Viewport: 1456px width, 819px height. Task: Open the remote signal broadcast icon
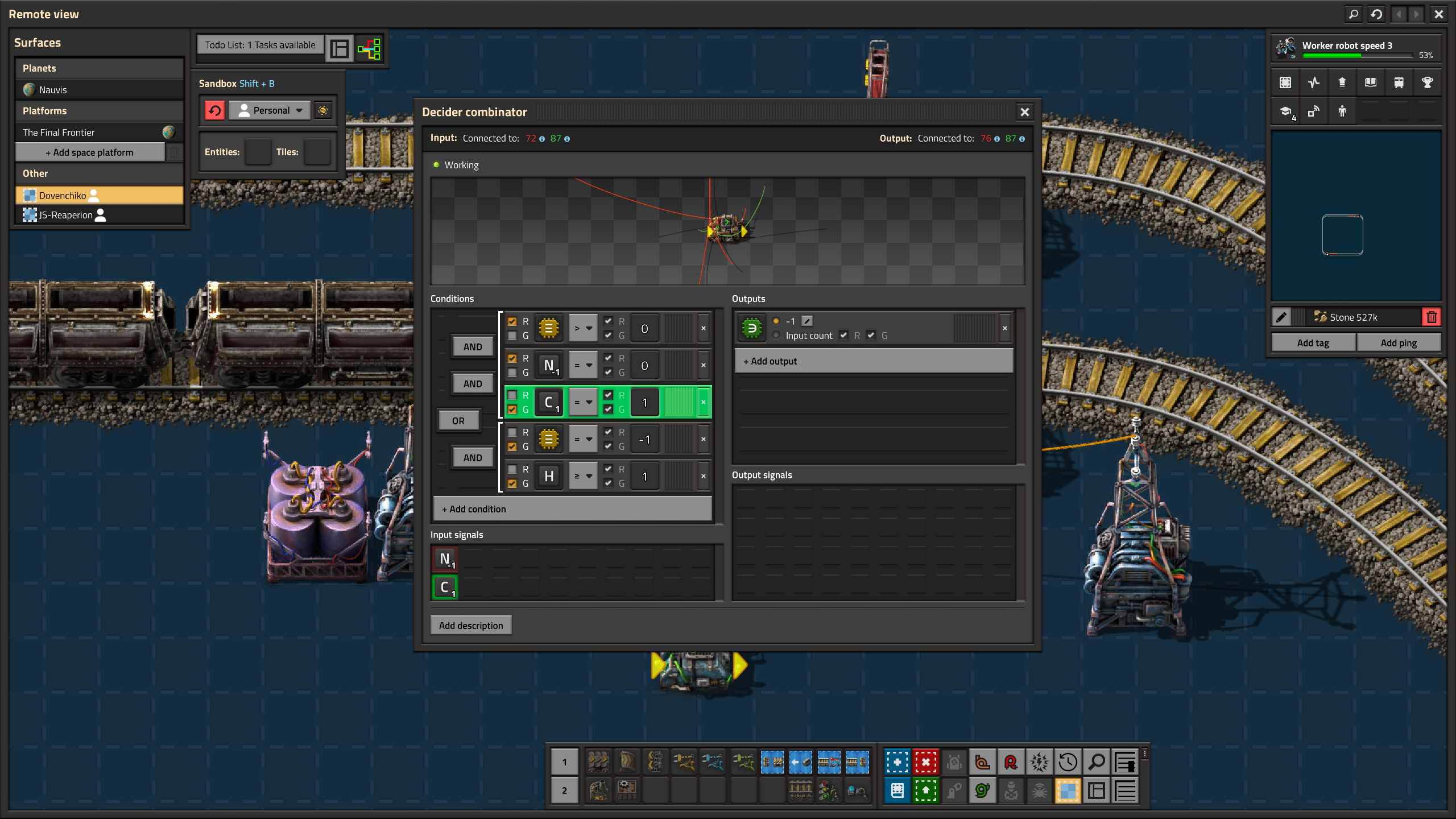pyautogui.click(x=1314, y=111)
